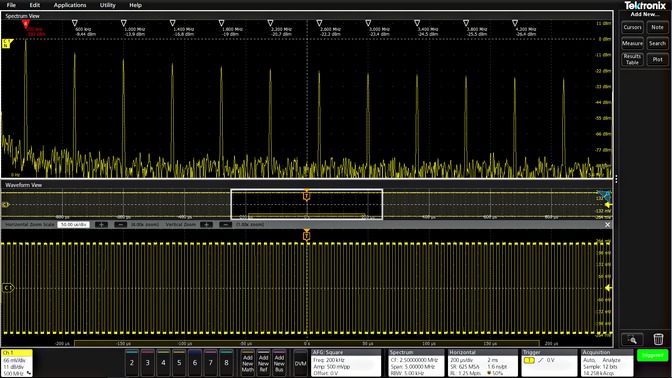Increase horizontal zoom with plus button

point(101,225)
